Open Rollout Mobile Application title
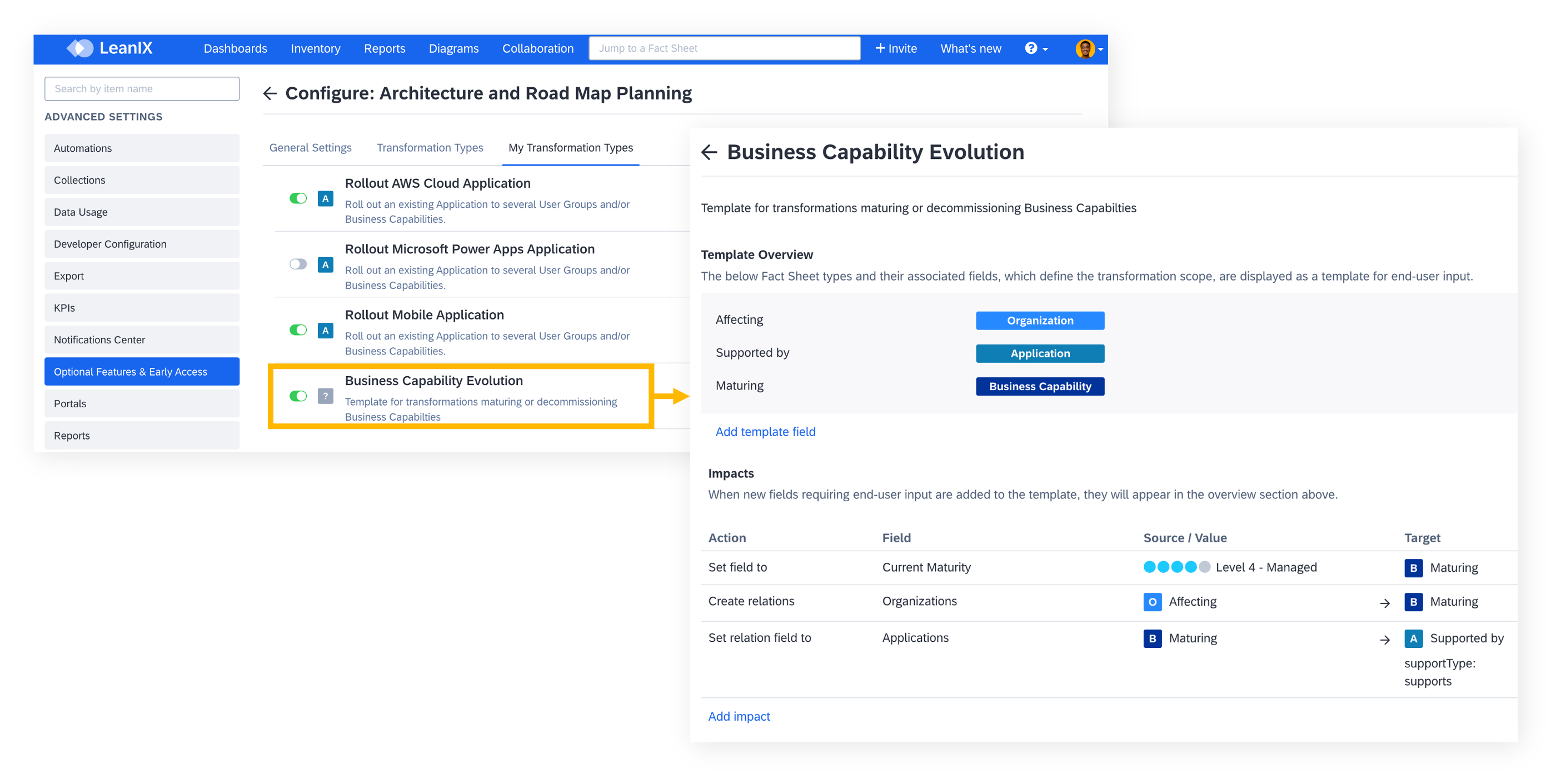 point(424,315)
